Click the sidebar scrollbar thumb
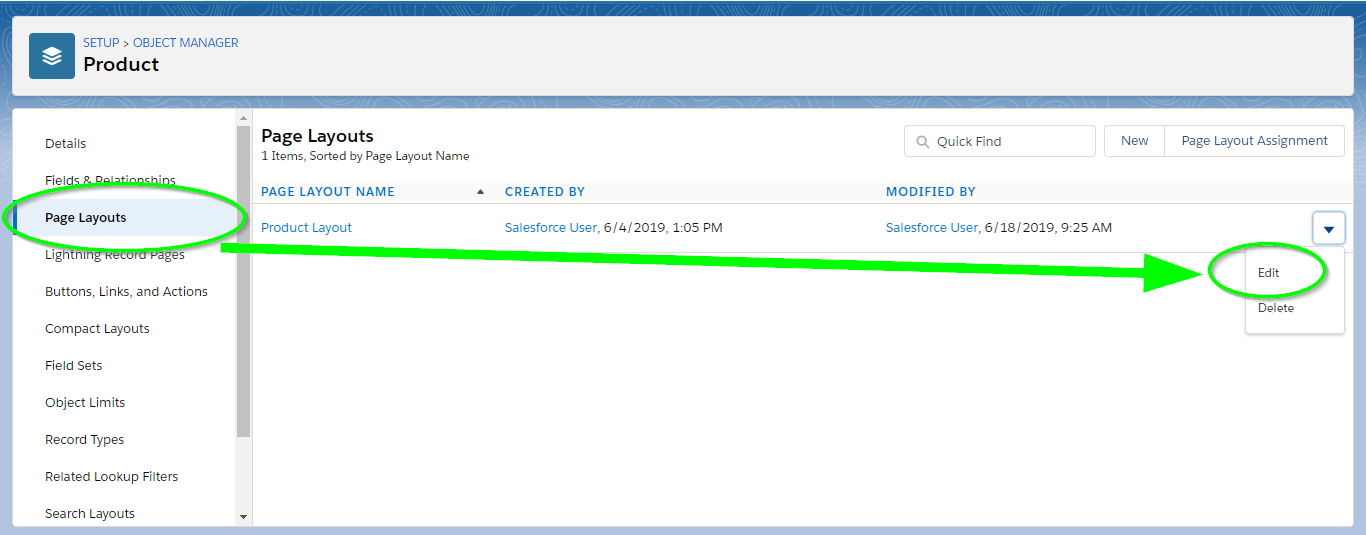The height and width of the screenshot is (535, 1366). coord(243,281)
